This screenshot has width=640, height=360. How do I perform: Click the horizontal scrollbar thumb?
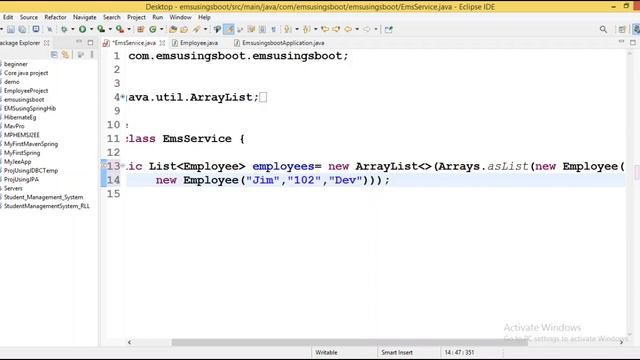click(349, 342)
